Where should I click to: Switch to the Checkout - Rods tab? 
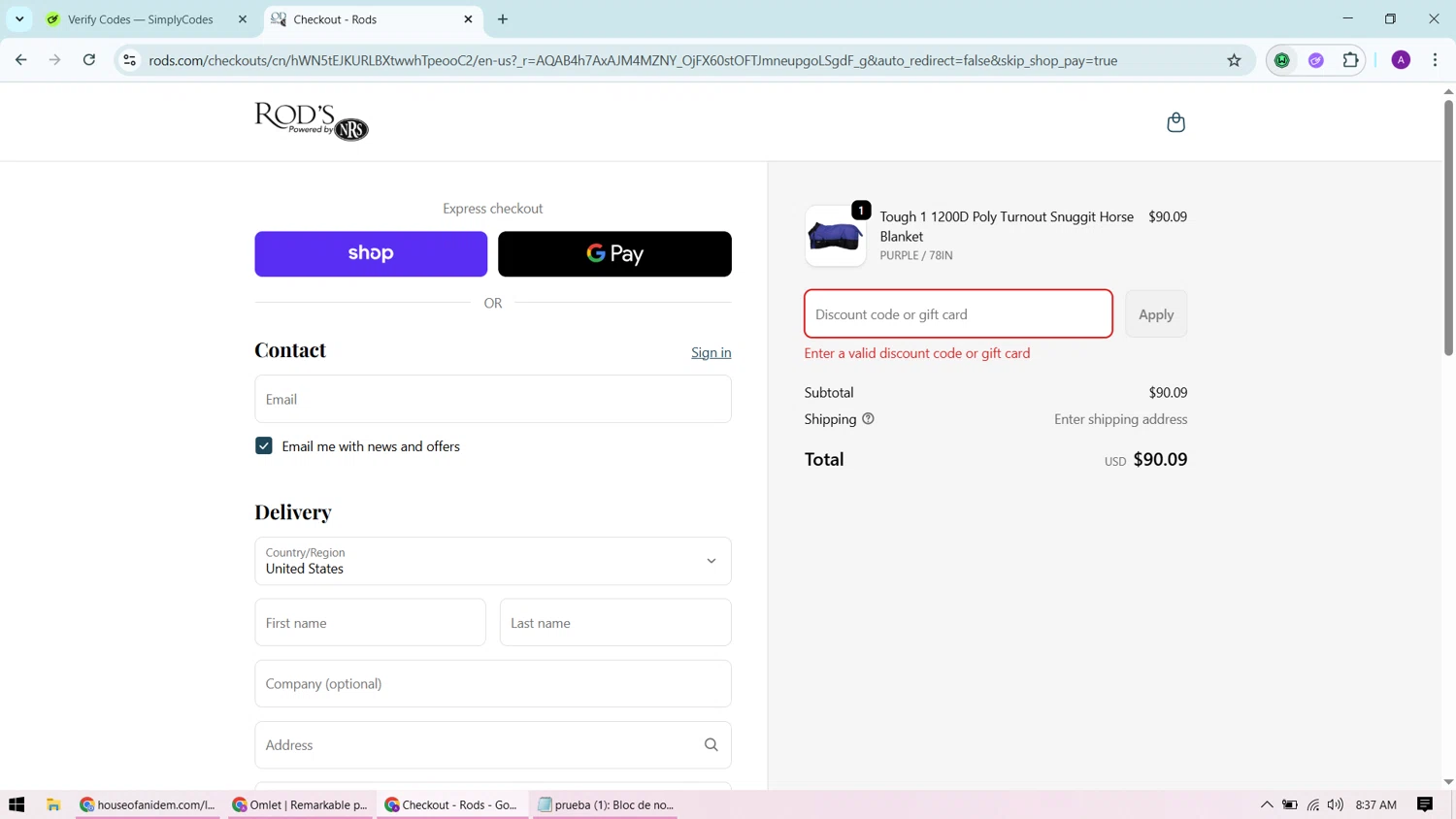click(373, 19)
